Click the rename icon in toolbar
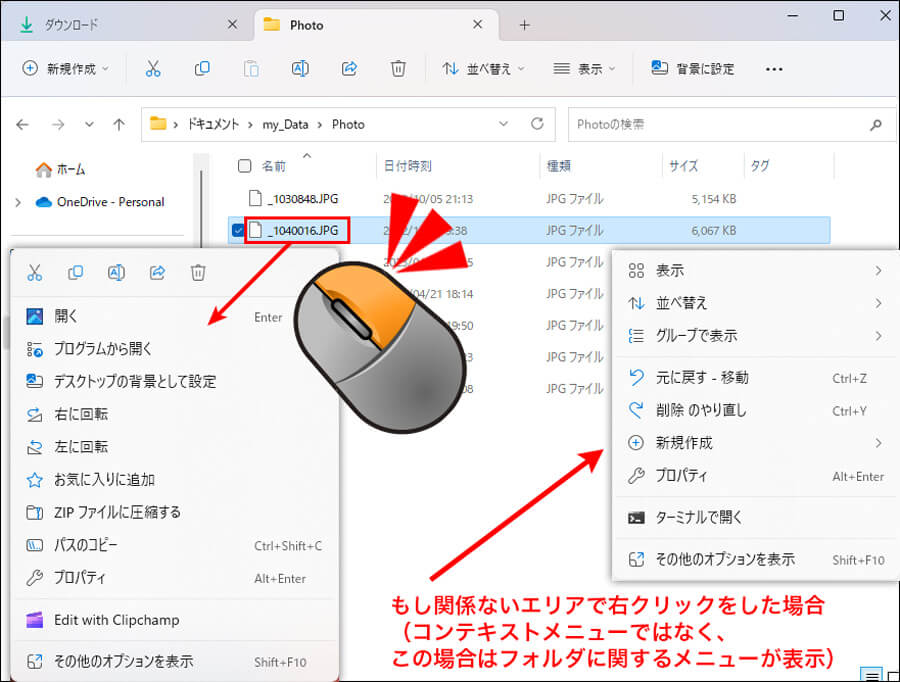This screenshot has height=682, width=900. [299, 69]
